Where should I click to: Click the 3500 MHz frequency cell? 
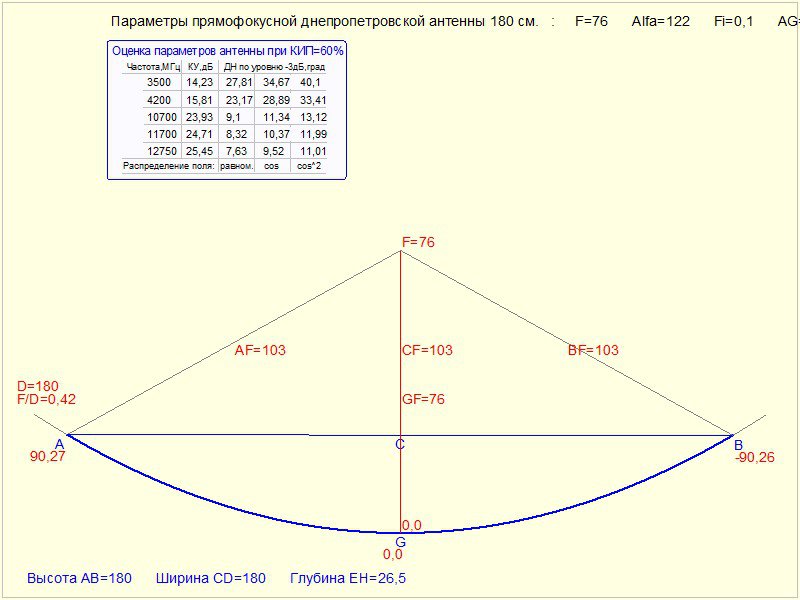pyautogui.click(x=158, y=83)
